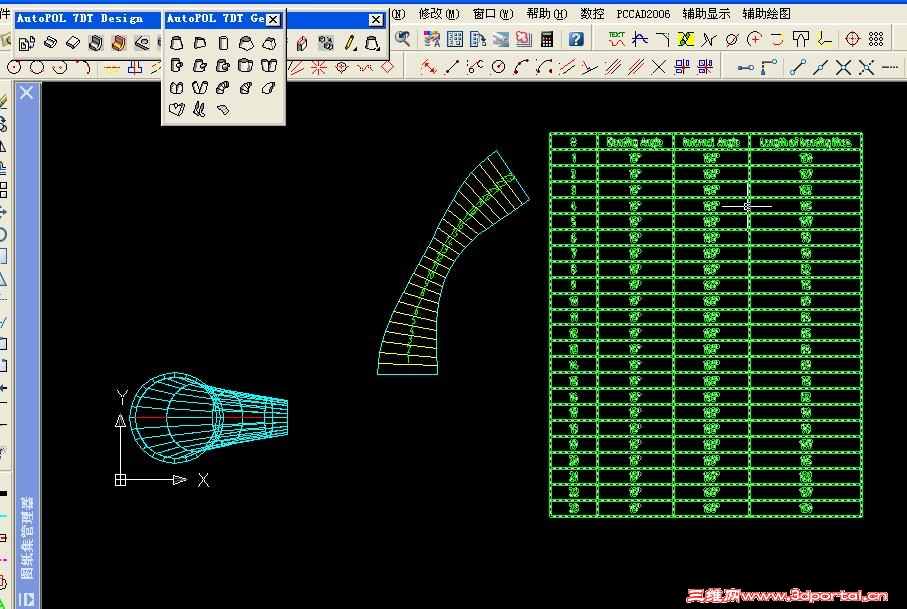Select the blue endpoint snap line icon
Viewport: 907px width, 609px height.
coord(798,68)
